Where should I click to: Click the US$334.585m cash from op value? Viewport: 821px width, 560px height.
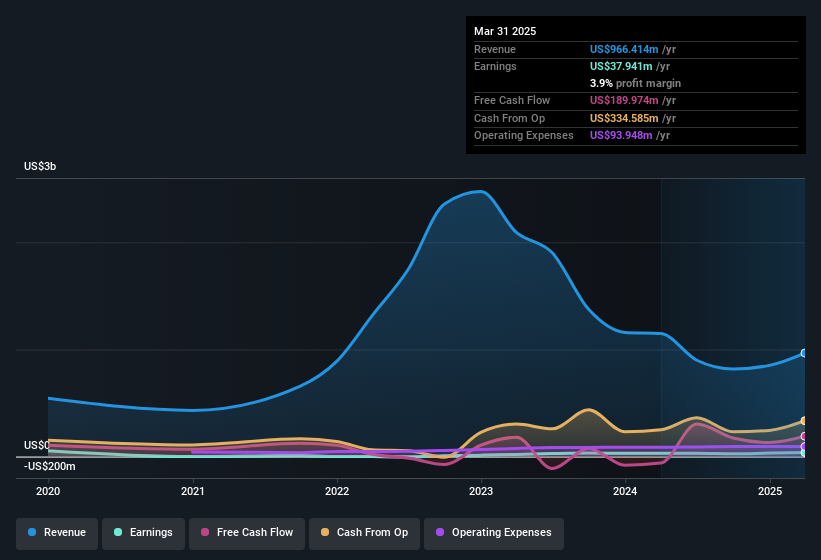(624, 118)
